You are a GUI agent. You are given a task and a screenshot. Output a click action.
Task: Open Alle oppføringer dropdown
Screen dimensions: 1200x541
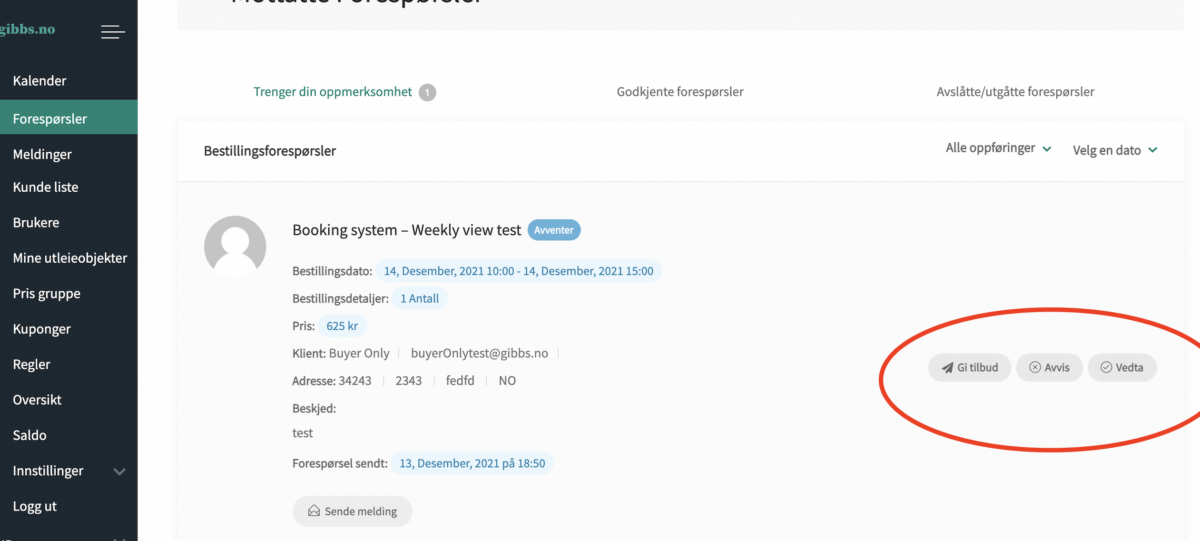998,149
